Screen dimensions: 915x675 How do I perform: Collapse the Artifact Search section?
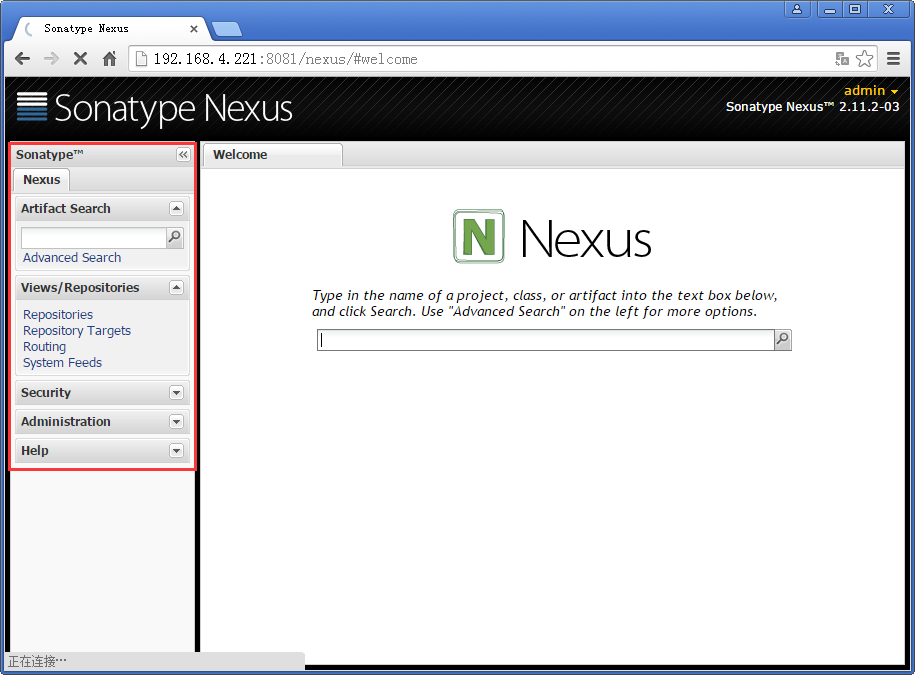pos(176,209)
